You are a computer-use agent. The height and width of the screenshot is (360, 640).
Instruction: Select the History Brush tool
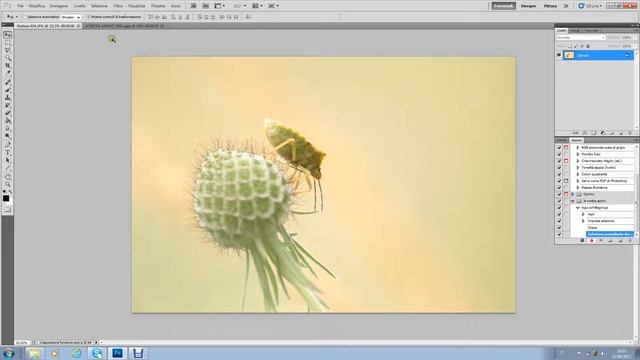(7, 106)
